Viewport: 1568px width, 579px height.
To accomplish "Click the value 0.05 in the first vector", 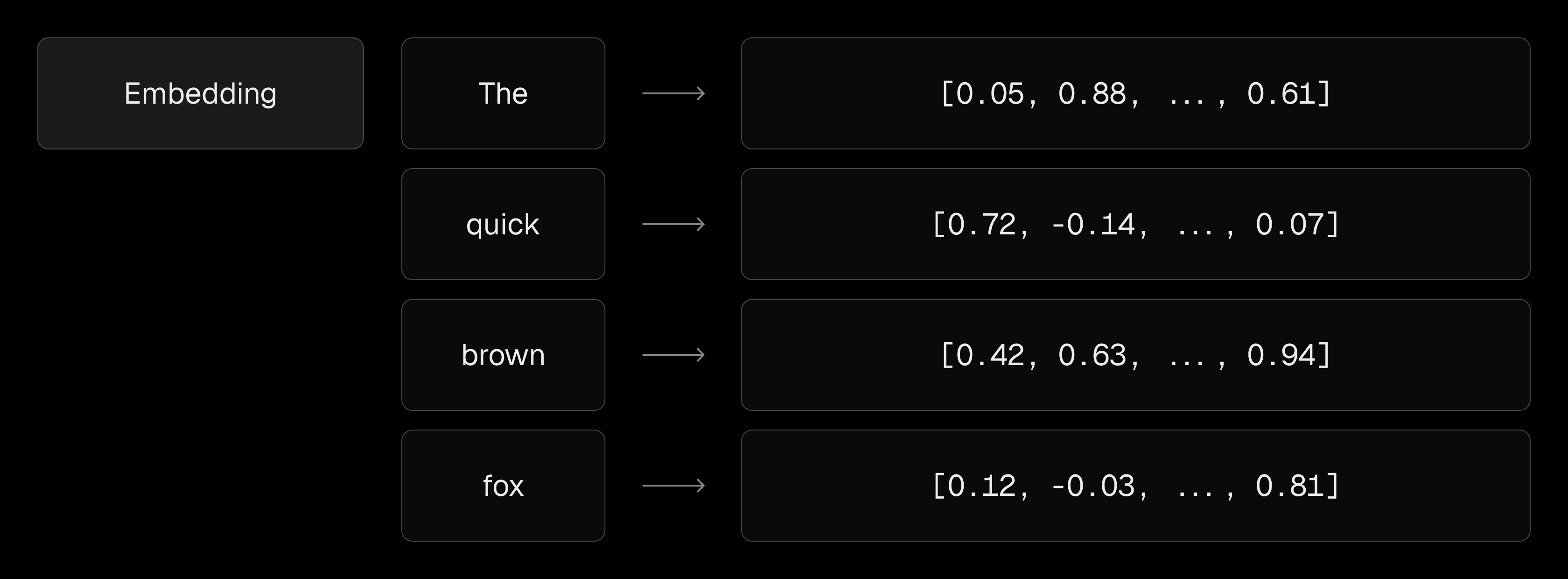I will pos(990,94).
